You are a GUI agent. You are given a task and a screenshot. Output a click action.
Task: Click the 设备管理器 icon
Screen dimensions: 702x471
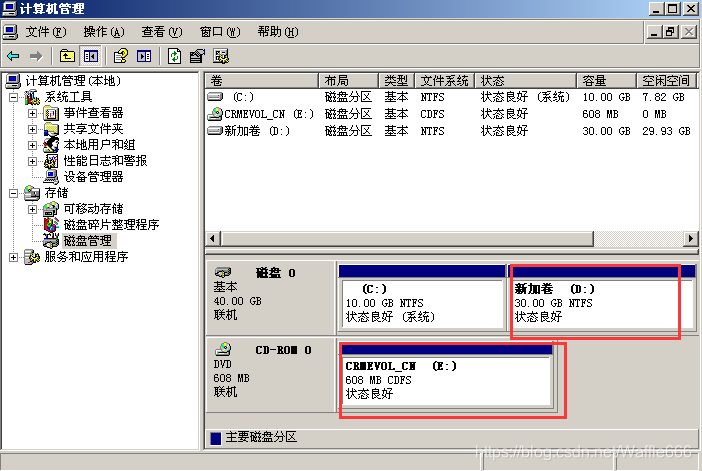point(51,177)
